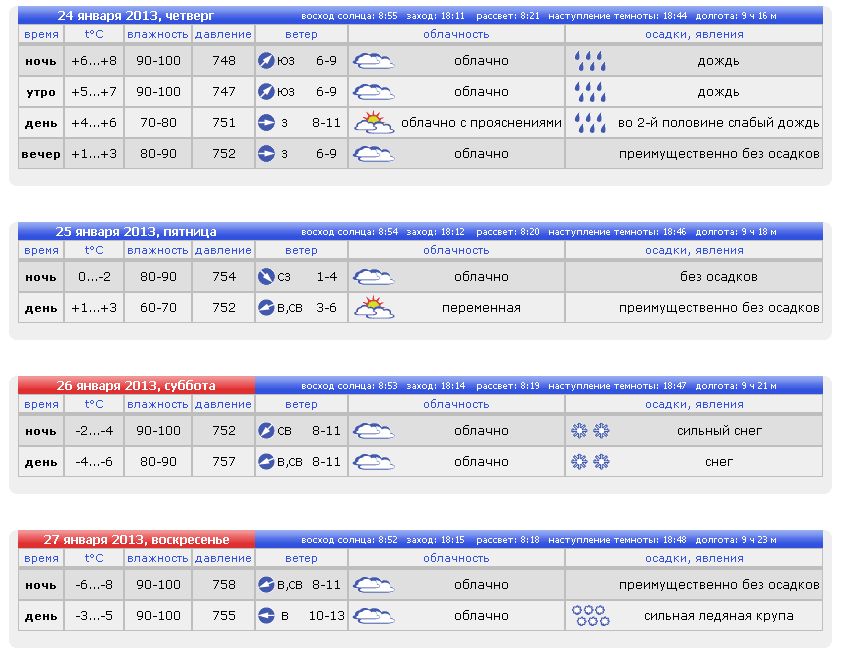This screenshot has width=852, height=652.
Task: Click the snowflake icon next to сильный снег
Action: click(x=590, y=431)
